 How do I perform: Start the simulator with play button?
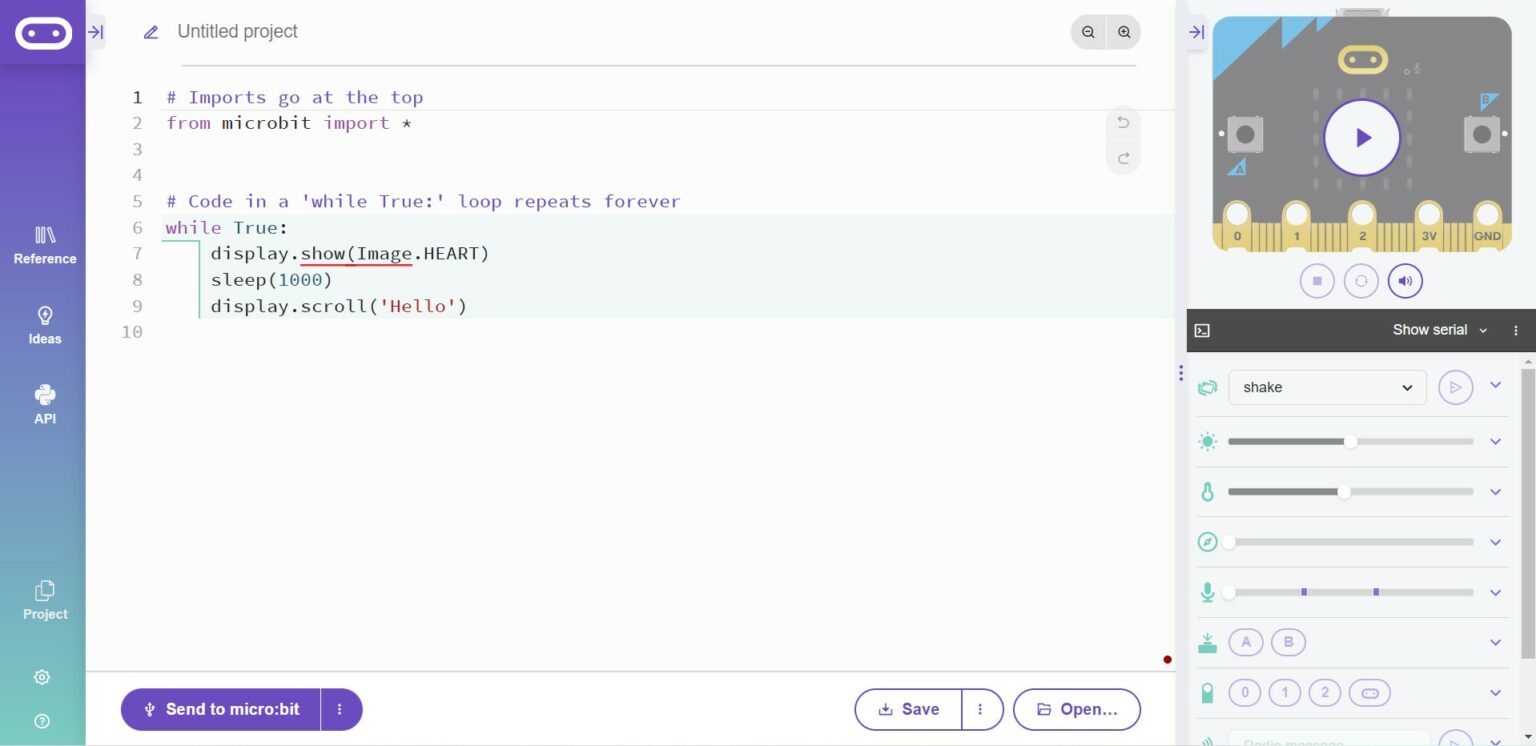1362,138
